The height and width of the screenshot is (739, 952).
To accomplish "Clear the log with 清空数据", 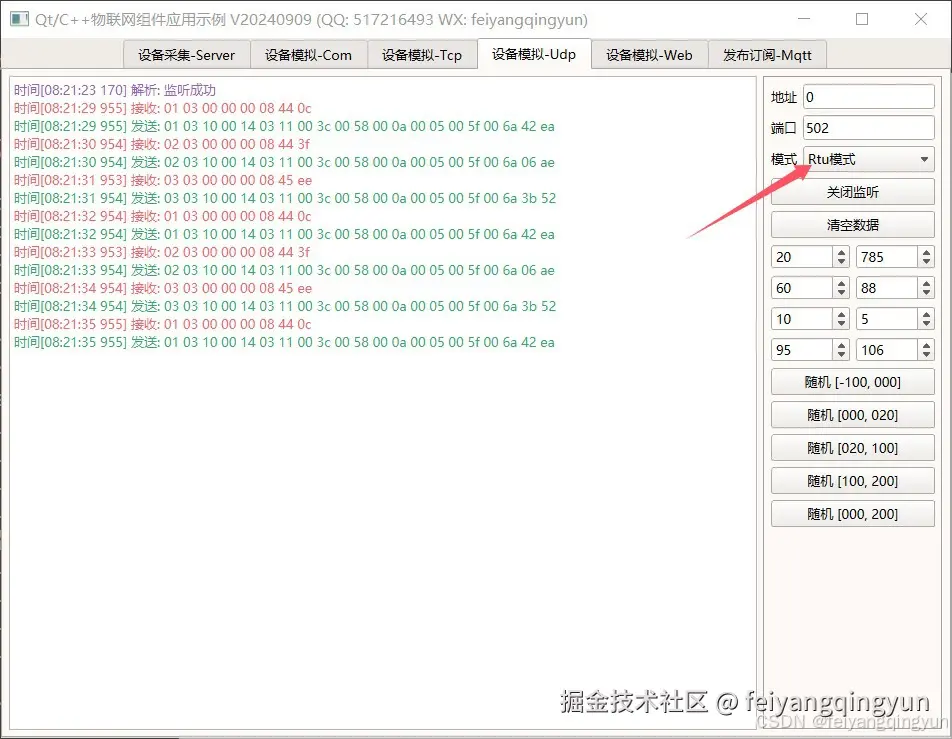I will tap(852, 224).
